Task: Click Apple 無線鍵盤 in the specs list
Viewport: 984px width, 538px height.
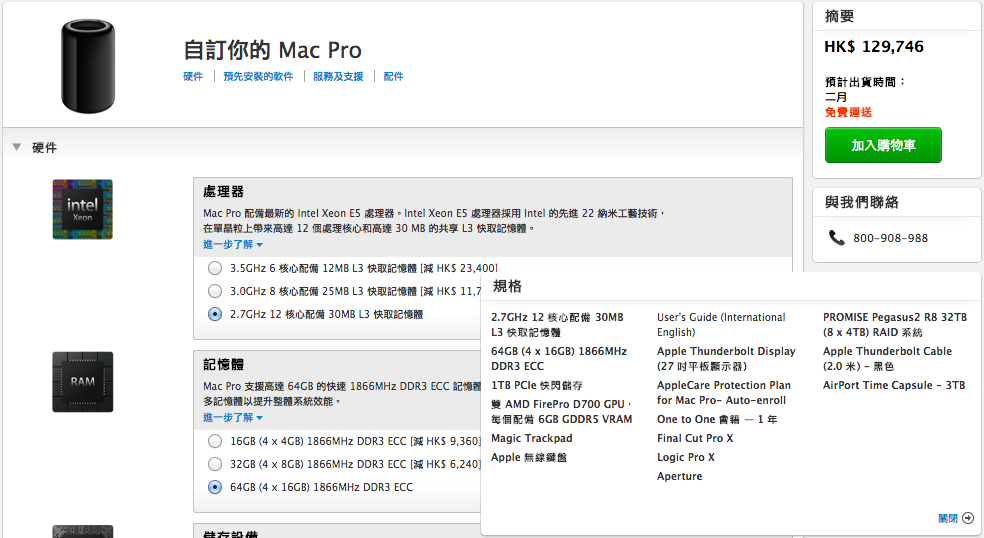Action: pyautogui.click(x=529, y=457)
